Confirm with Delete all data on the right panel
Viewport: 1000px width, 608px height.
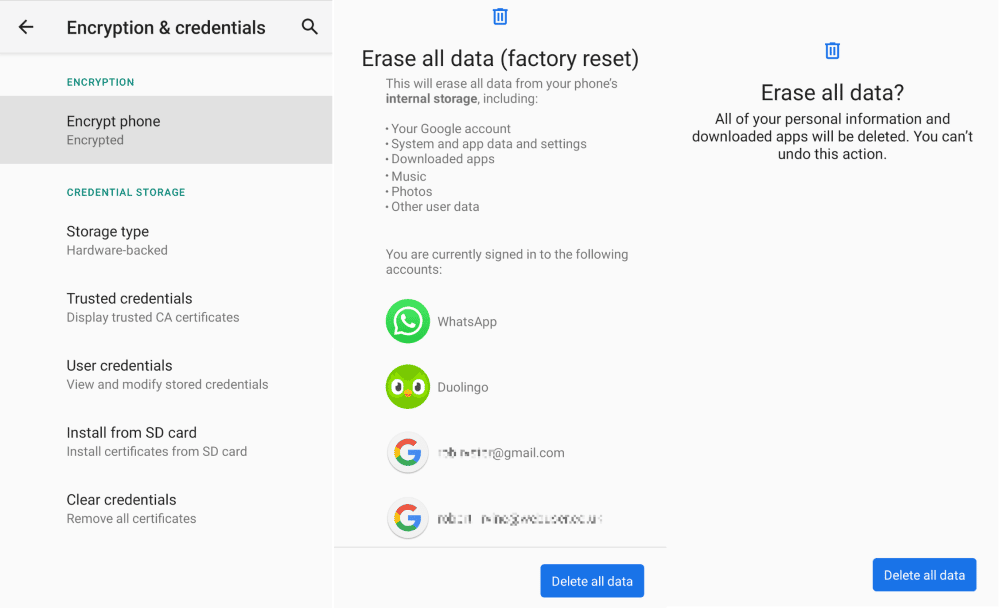click(x=924, y=574)
